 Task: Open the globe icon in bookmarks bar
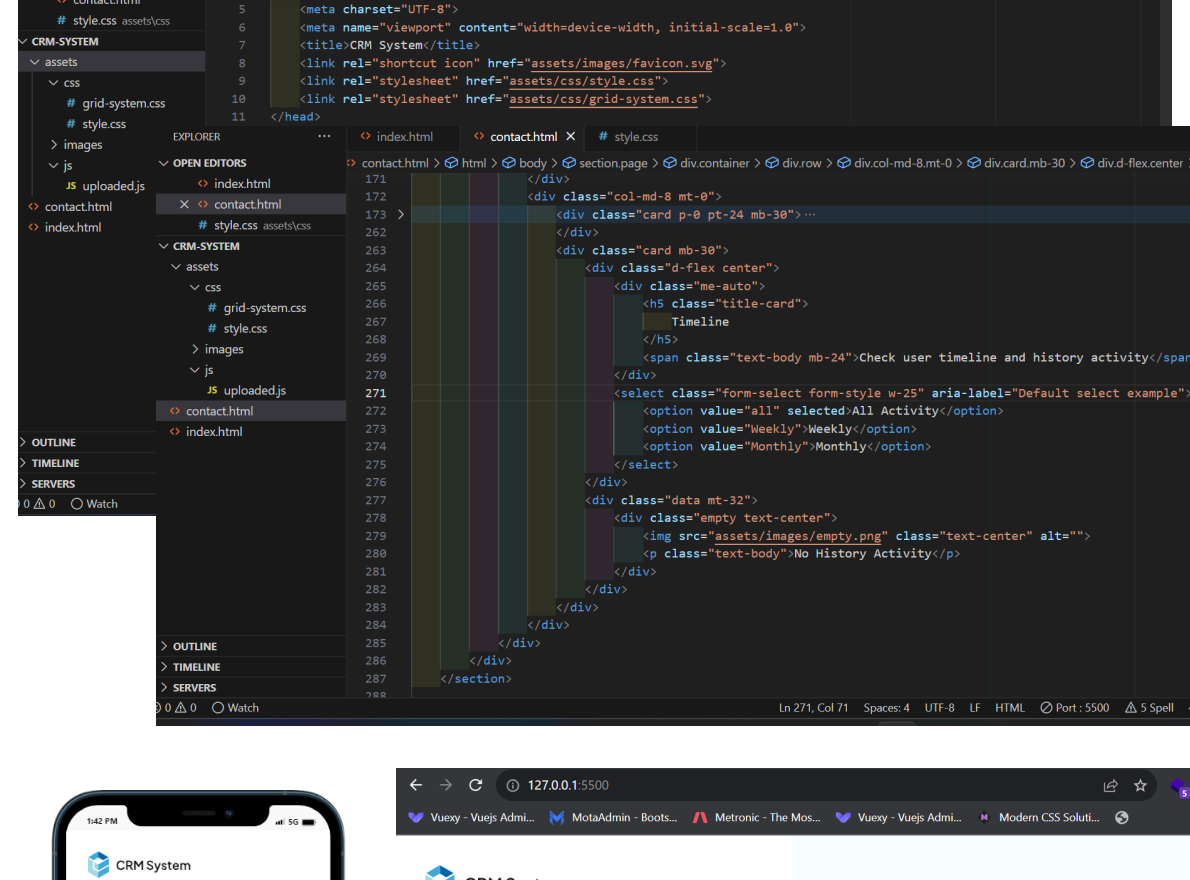1121,817
